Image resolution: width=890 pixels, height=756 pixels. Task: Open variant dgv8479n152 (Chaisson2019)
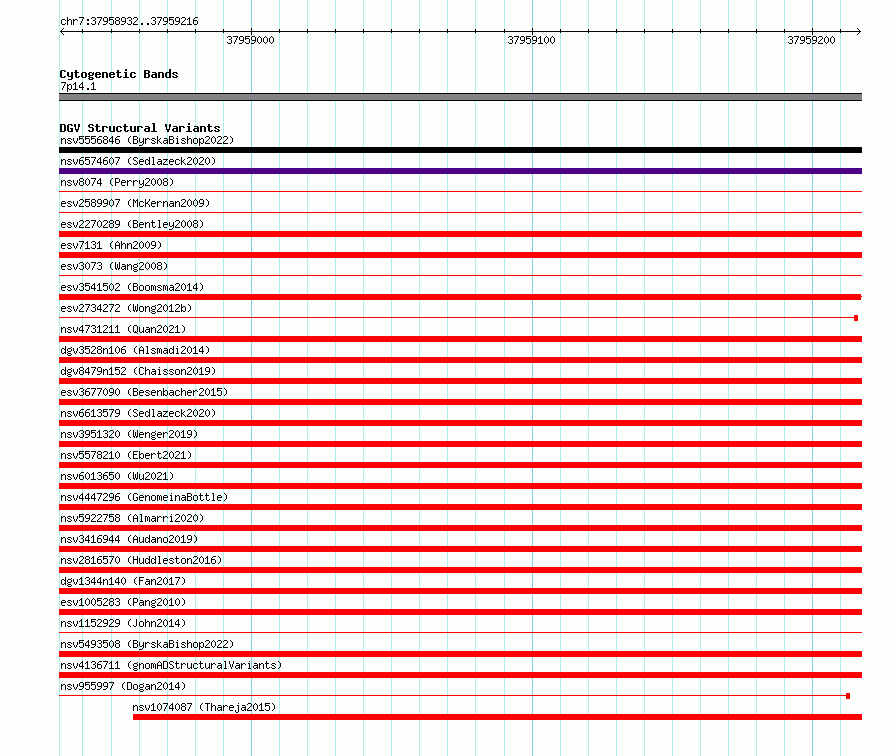138,371
